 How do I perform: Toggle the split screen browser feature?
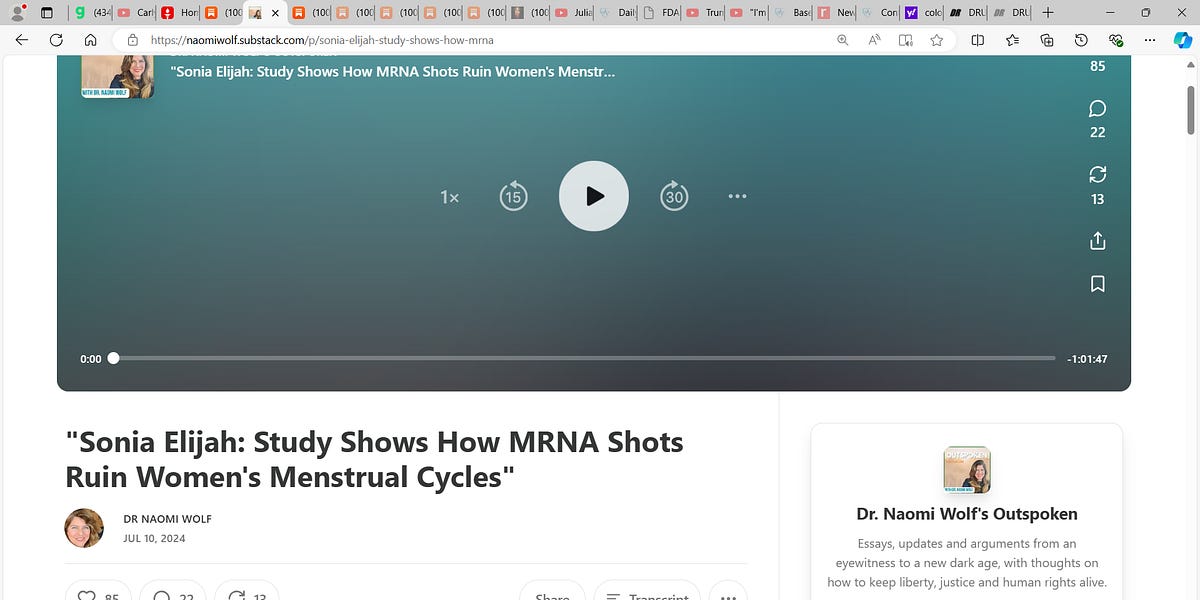[x=977, y=40]
